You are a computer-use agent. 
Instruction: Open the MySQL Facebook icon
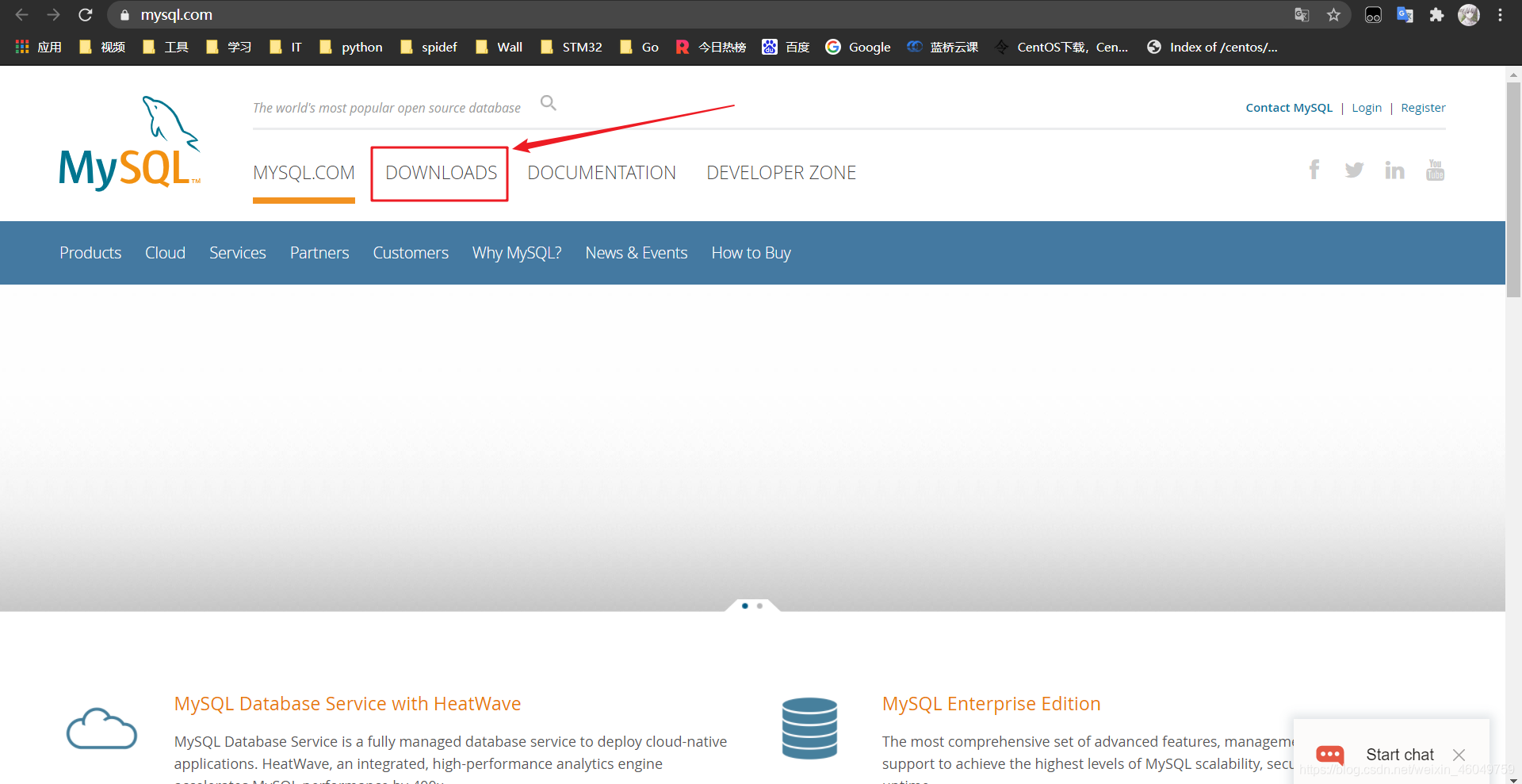(x=1314, y=170)
